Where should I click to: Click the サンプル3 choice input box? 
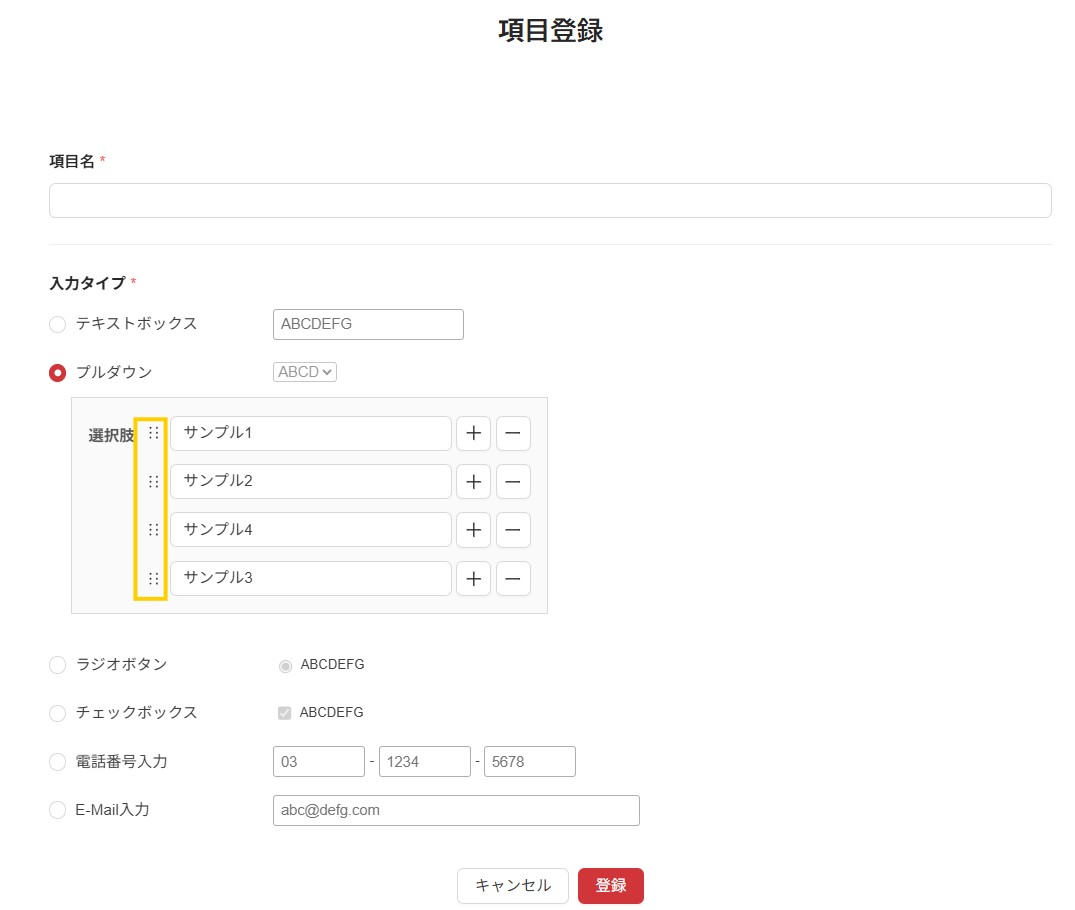(310, 578)
